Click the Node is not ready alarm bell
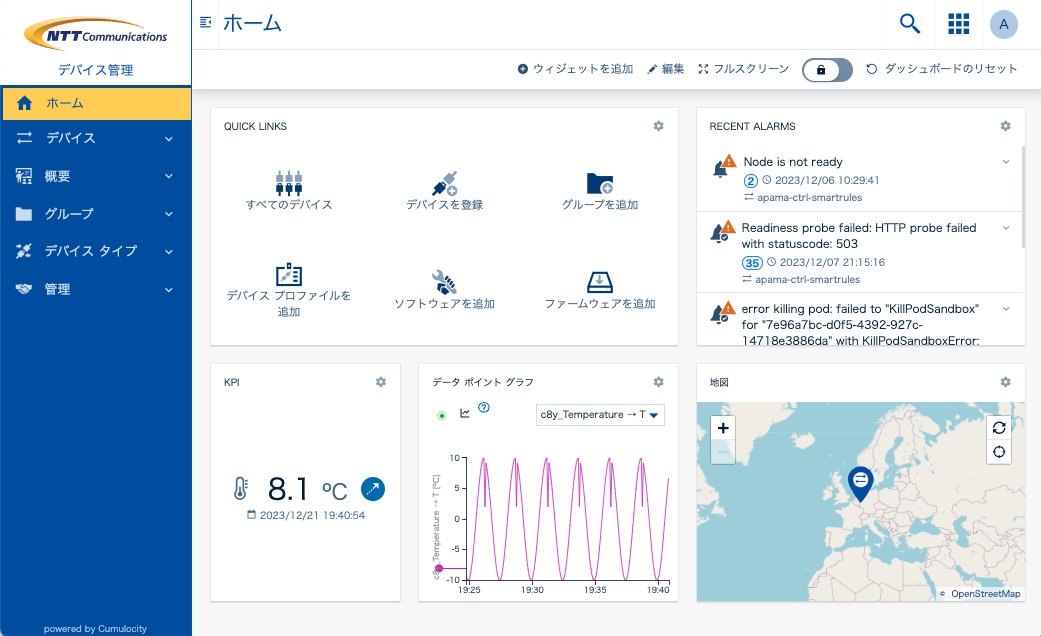1041x636 pixels. pos(724,166)
